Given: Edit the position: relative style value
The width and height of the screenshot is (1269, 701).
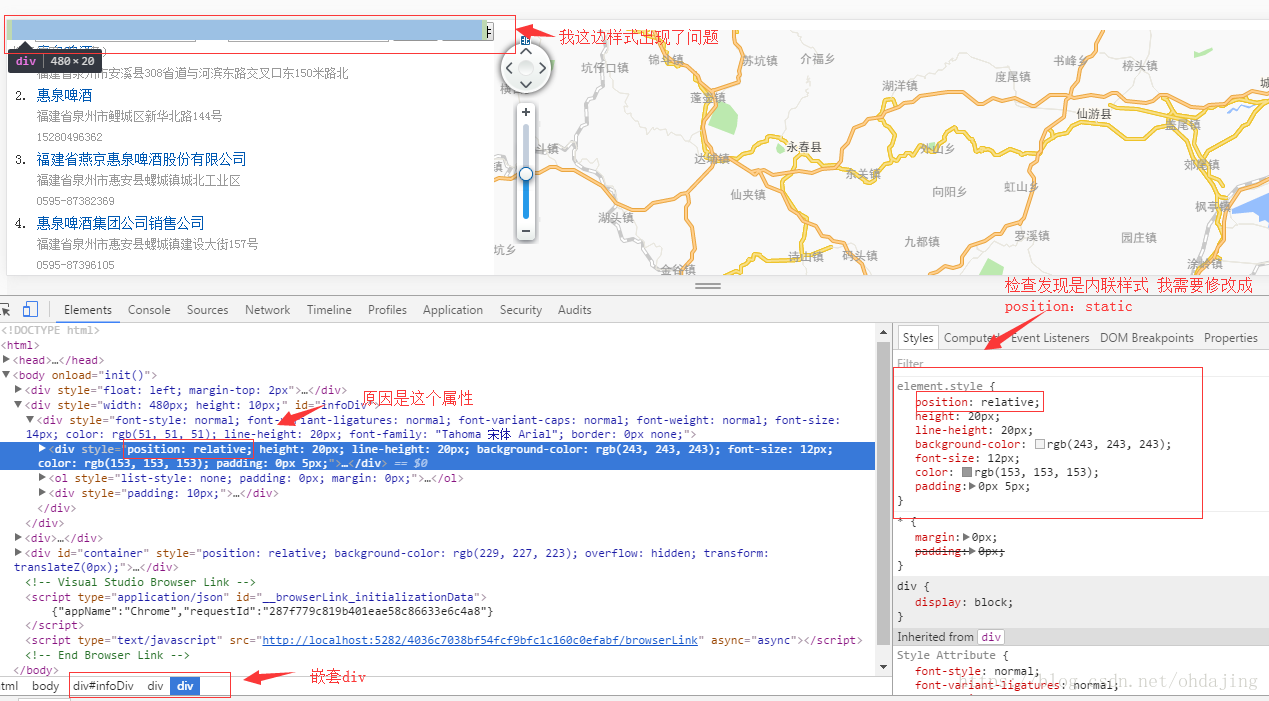Looking at the screenshot, I should (1009, 402).
